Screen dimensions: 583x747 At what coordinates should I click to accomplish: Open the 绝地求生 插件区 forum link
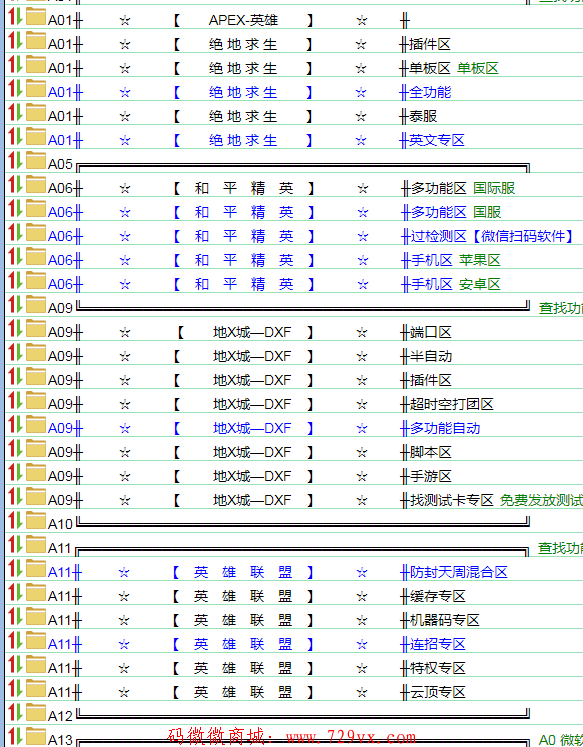pos(250,44)
